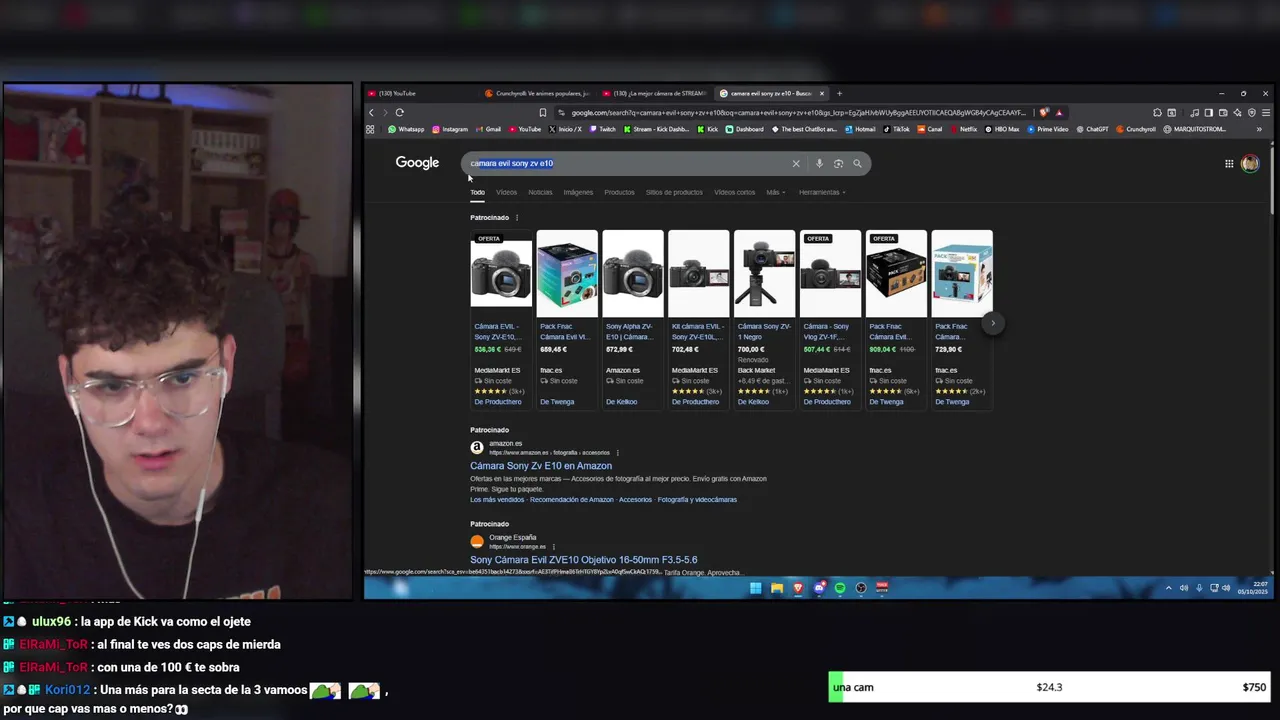This screenshot has width=1280, height=720.
Task: Switch to Sitios de productos tab
Action: click(674, 192)
